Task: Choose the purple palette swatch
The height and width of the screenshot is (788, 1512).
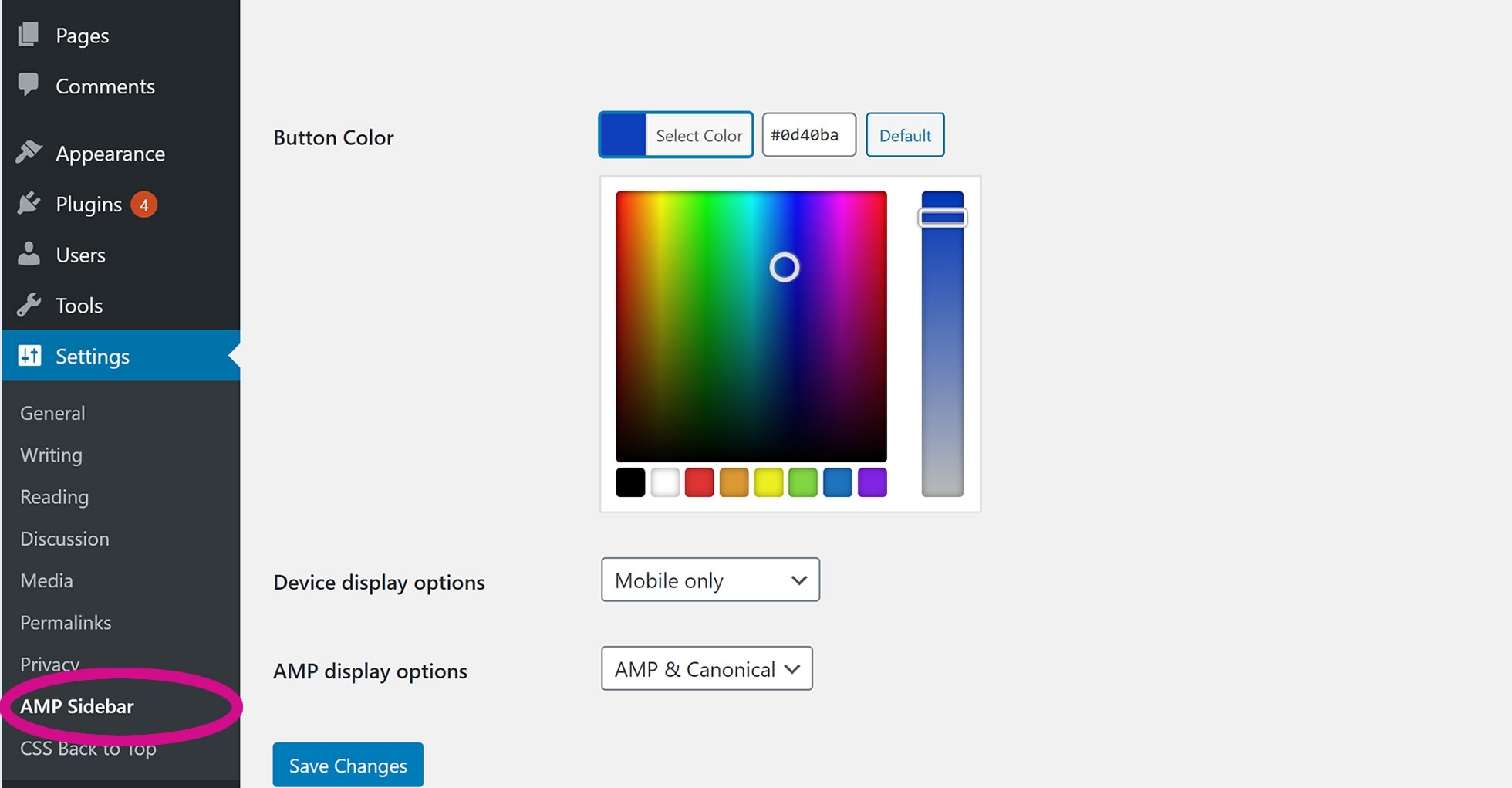Action: (x=872, y=482)
